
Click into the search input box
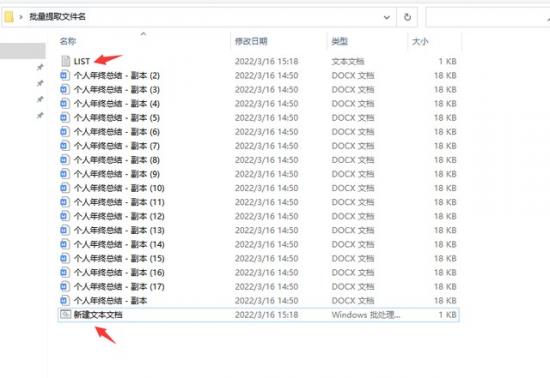[488, 17]
